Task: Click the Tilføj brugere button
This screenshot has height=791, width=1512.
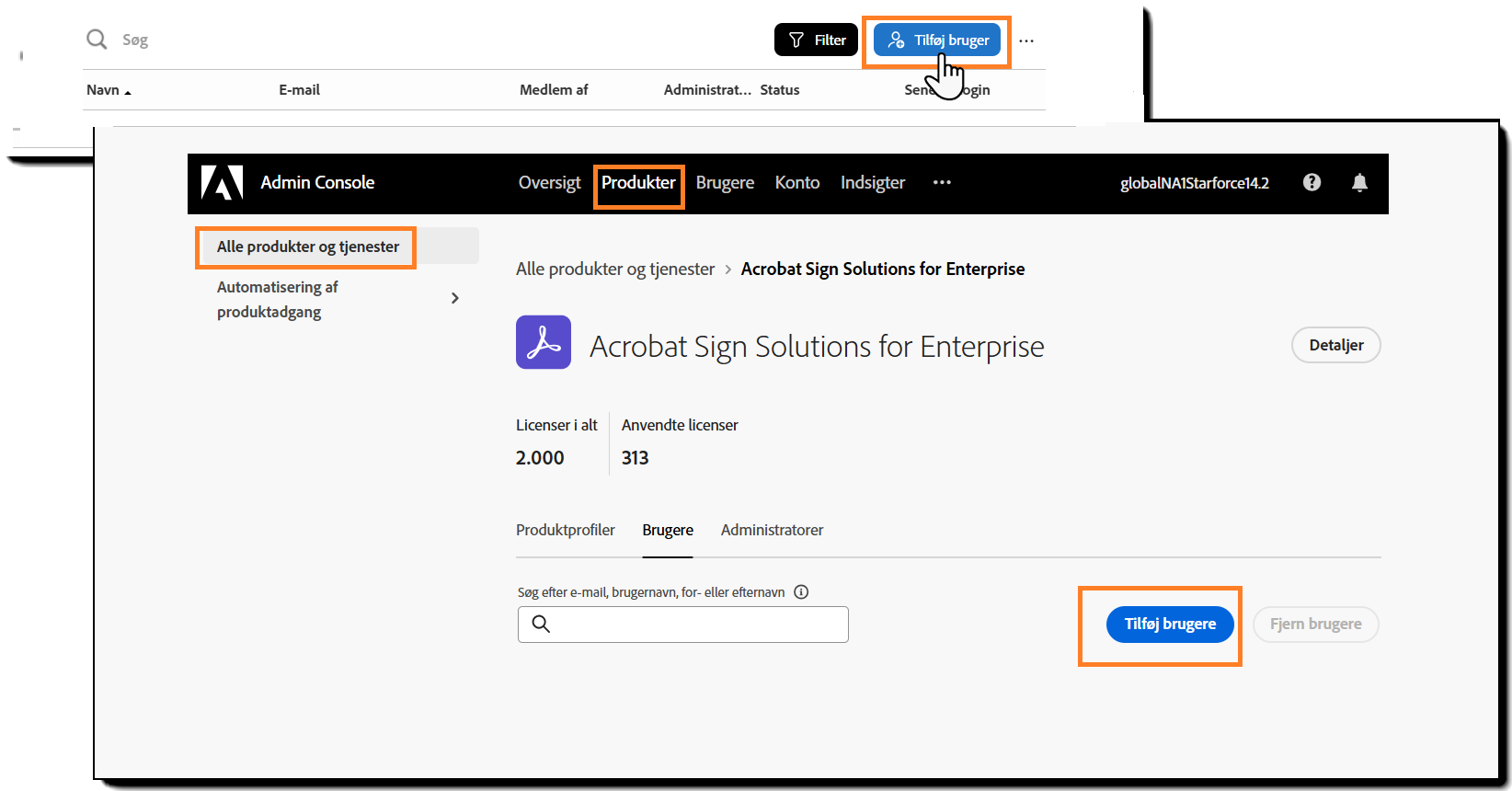Action: (1170, 624)
